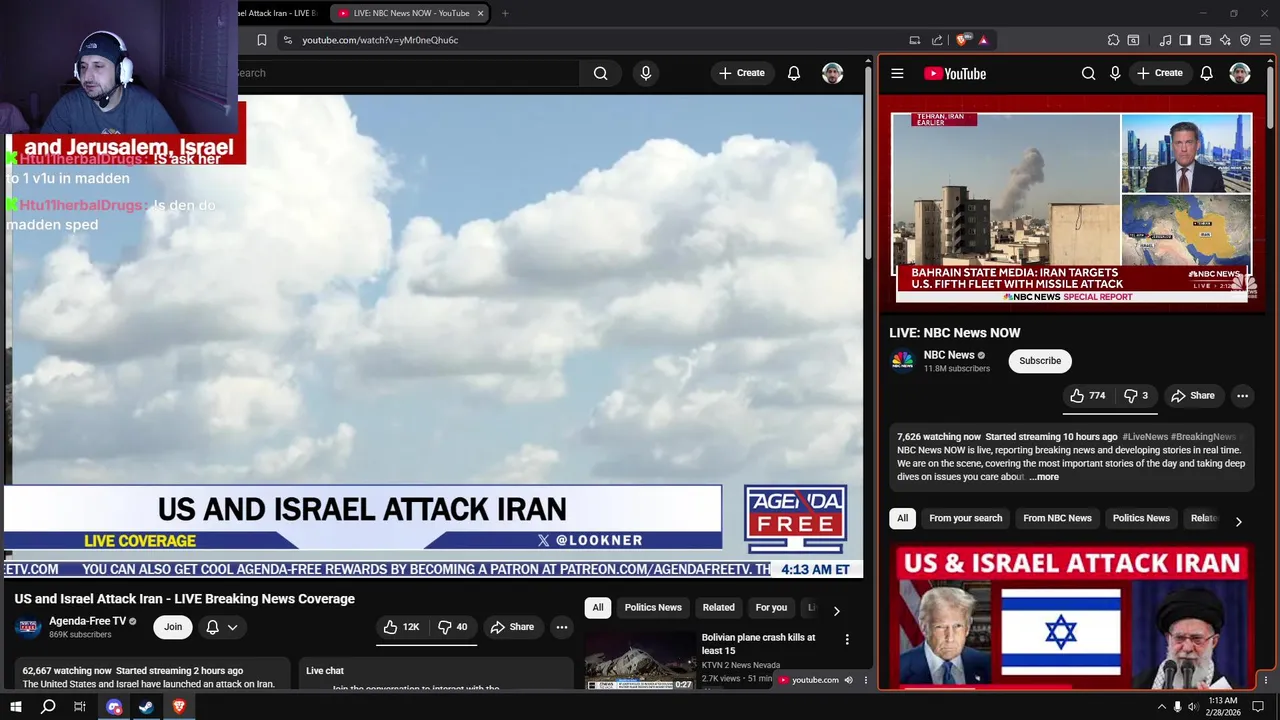Select For you chip in left window
Viewport: 1280px width, 720px height.
point(771,608)
